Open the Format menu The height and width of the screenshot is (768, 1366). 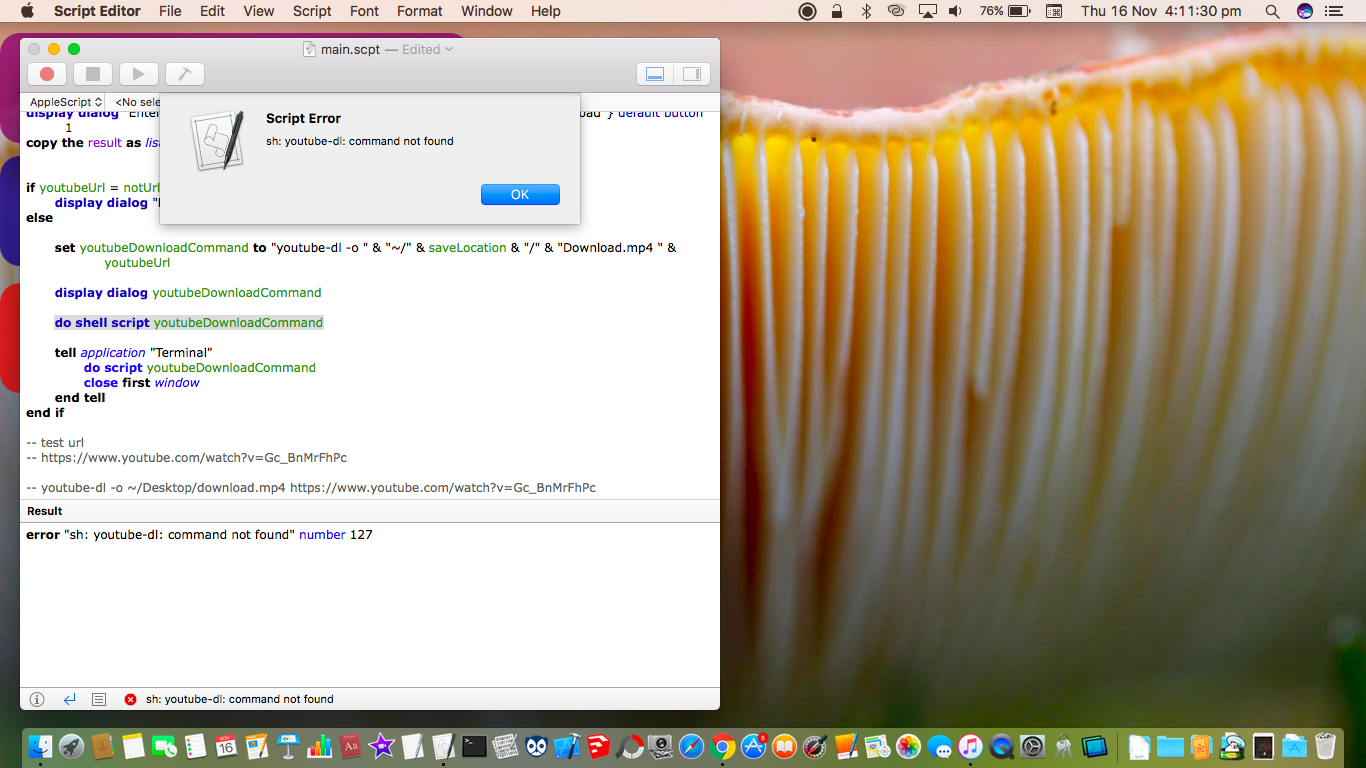(420, 11)
